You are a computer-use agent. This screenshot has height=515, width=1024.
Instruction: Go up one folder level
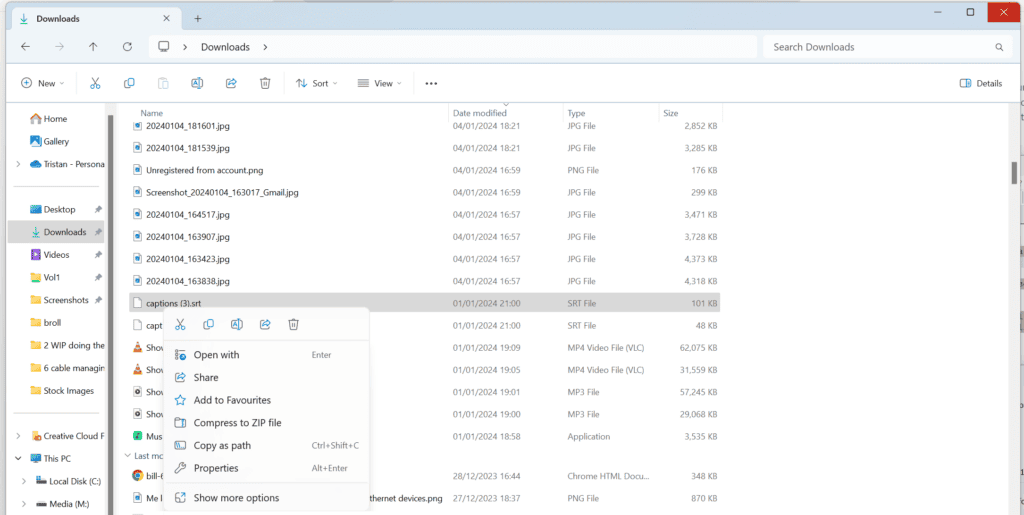(93, 47)
